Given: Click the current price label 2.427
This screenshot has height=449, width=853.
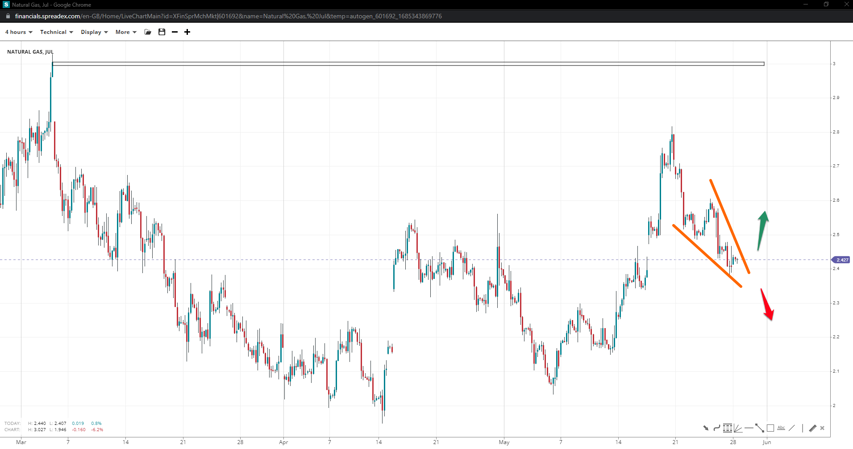Looking at the screenshot, I should pyautogui.click(x=841, y=260).
